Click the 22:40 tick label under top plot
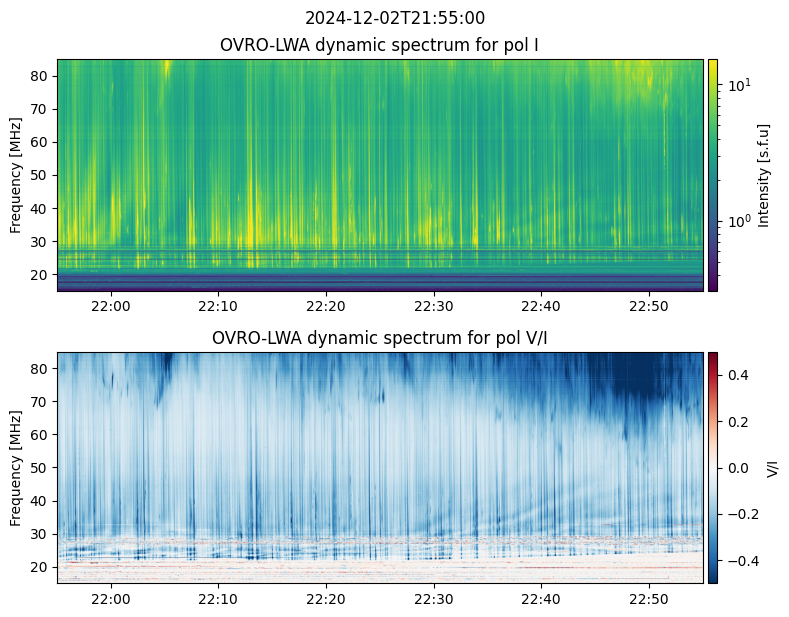789x617 pixels. 541,306
